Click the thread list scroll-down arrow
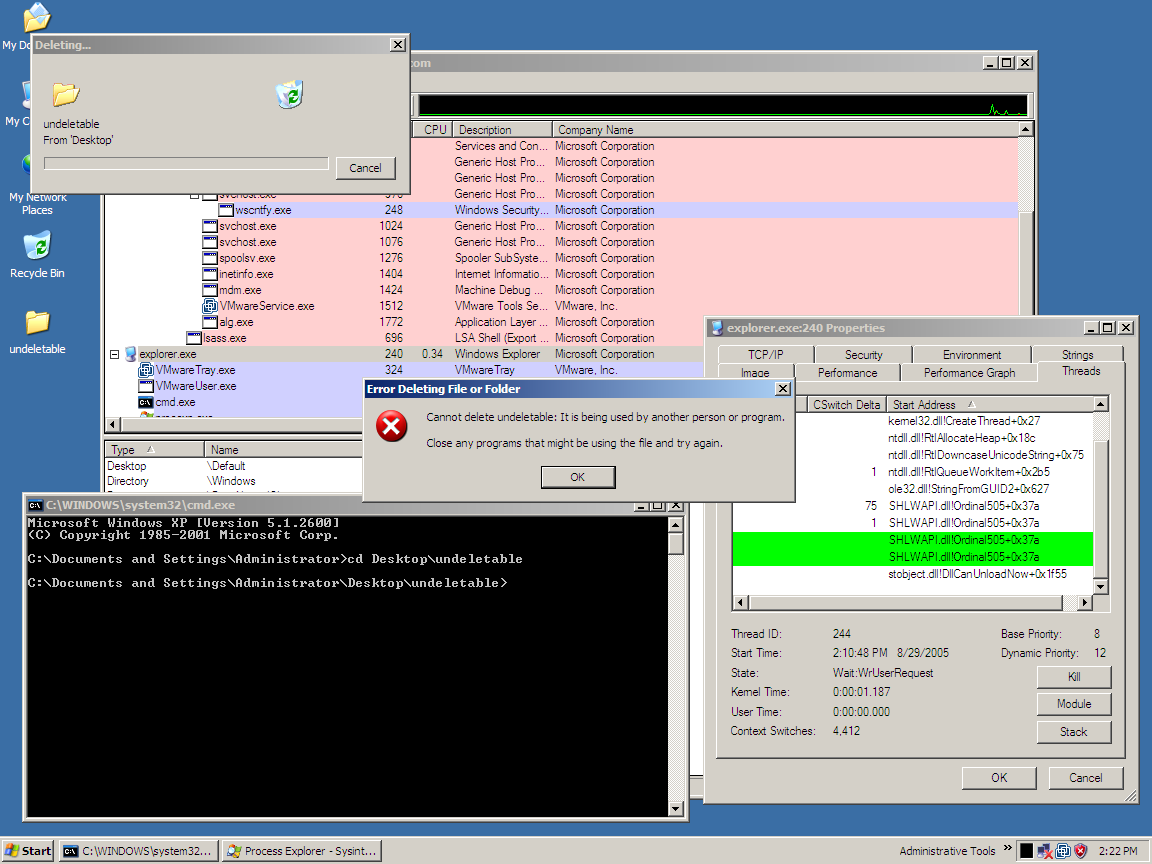The image size is (1152, 864). point(1101,586)
